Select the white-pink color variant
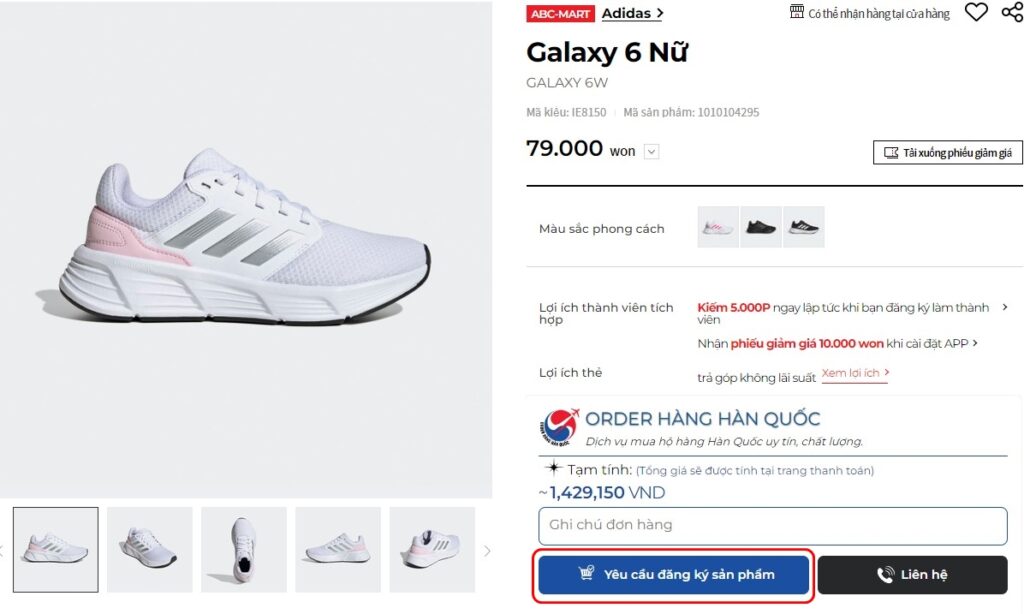The image size is (1024, 614). 717,227
